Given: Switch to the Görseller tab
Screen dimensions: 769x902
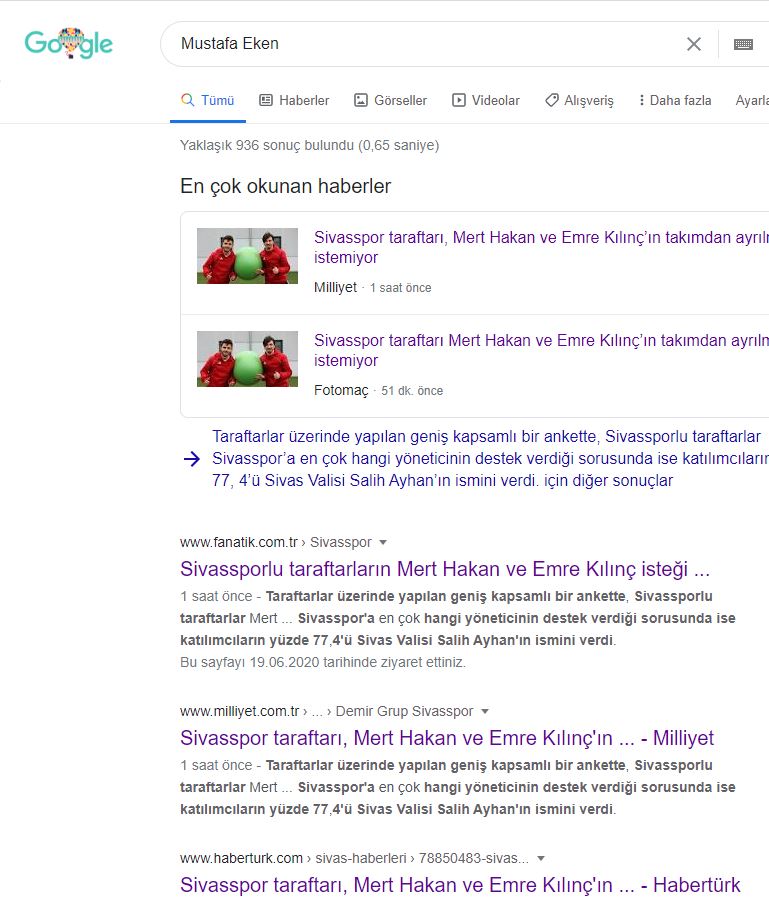Looking at the screenshot, I should (390, 100).
